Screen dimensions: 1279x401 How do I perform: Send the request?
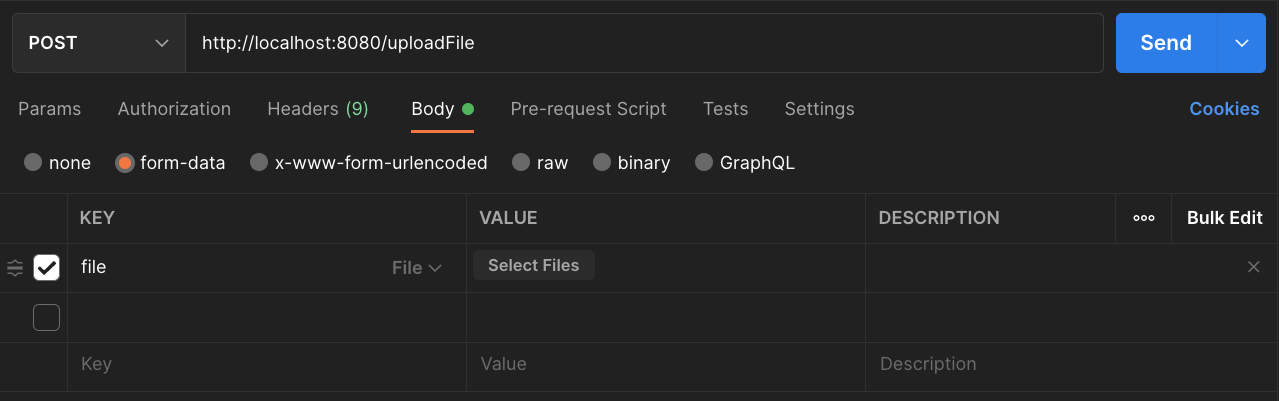1166,43
